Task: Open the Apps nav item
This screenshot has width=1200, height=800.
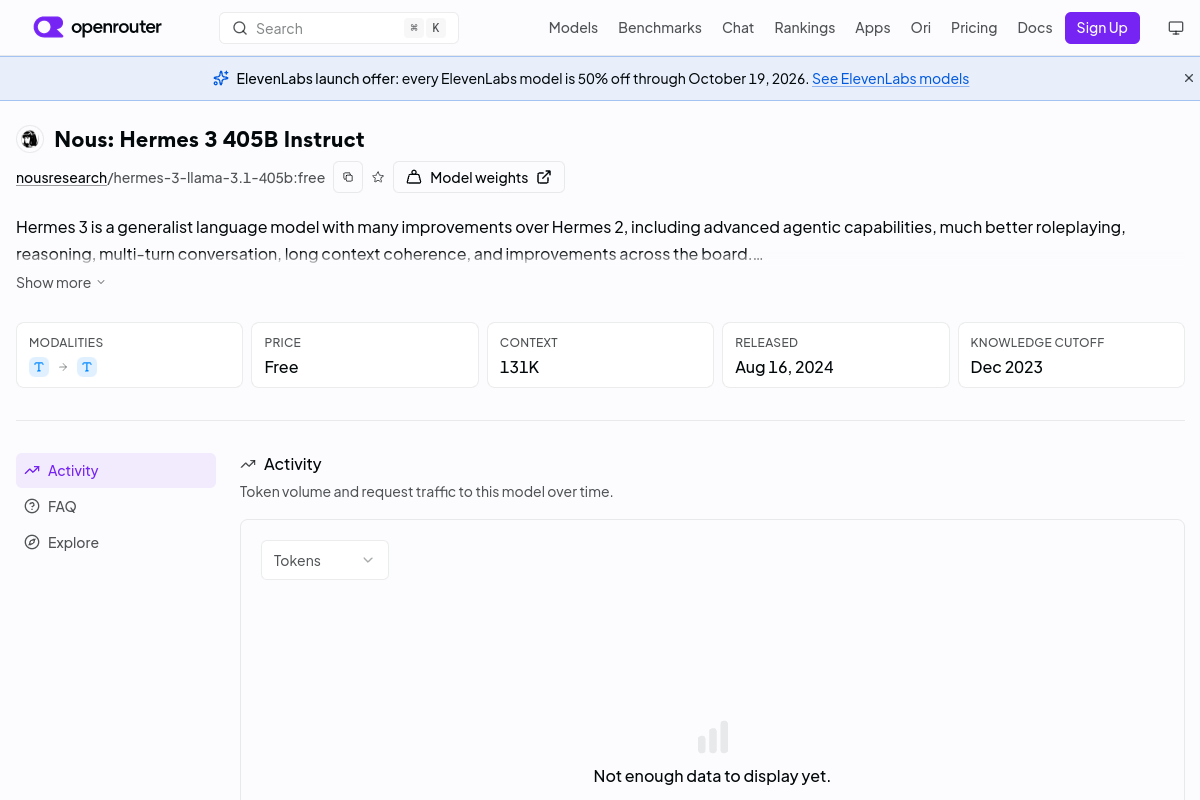Action: pyautogui.click(x=872, y=28)
